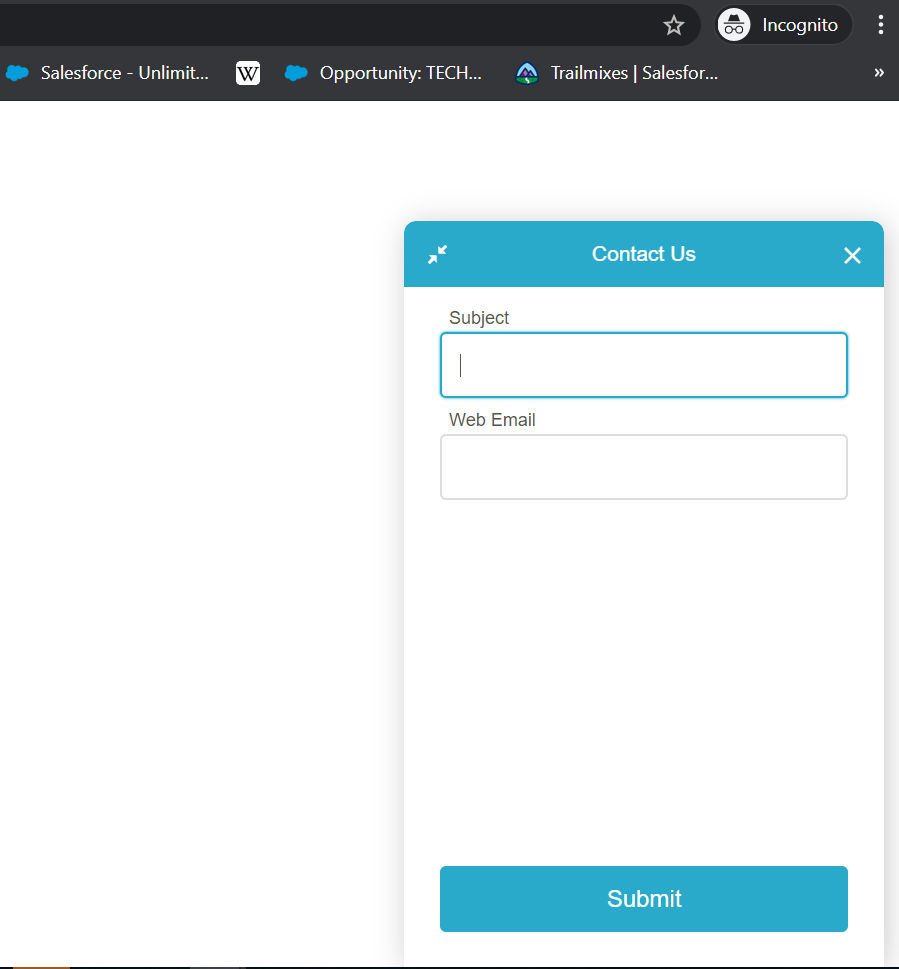
Task: Select the Web Email input field
Action: pos(643,467)
